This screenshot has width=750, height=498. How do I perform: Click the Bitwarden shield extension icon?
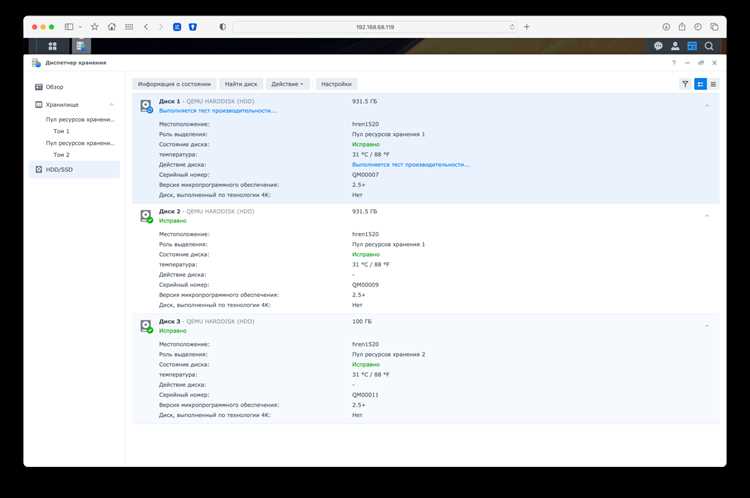pyautogui.click(x=193, y=27)
